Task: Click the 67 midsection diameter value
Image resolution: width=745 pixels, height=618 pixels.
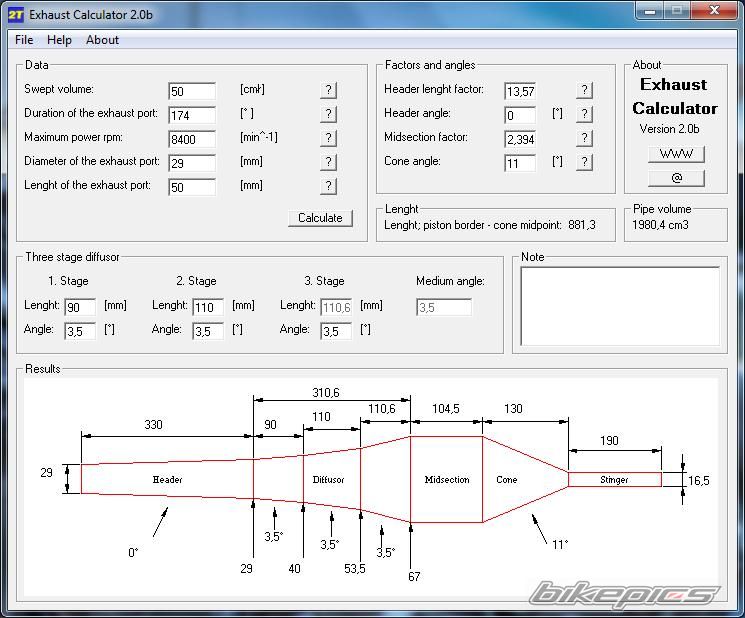Action: 414,577
